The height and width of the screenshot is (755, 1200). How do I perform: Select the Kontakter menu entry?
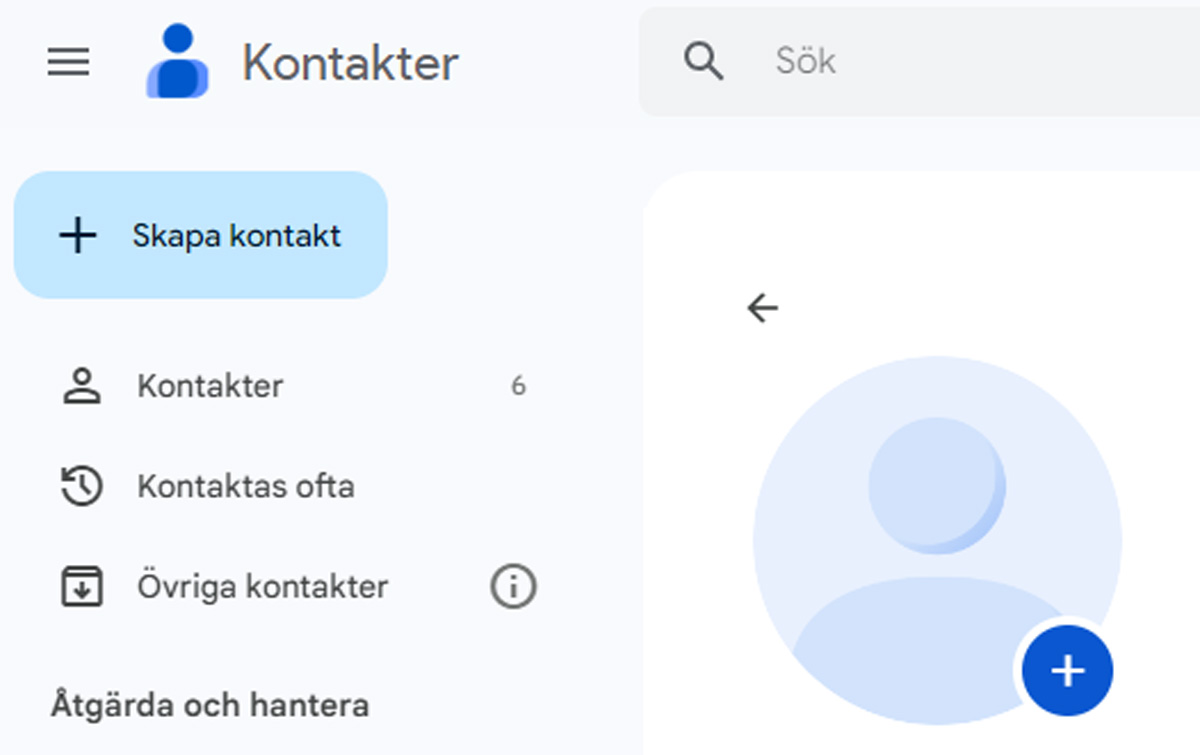coord(210,386)
